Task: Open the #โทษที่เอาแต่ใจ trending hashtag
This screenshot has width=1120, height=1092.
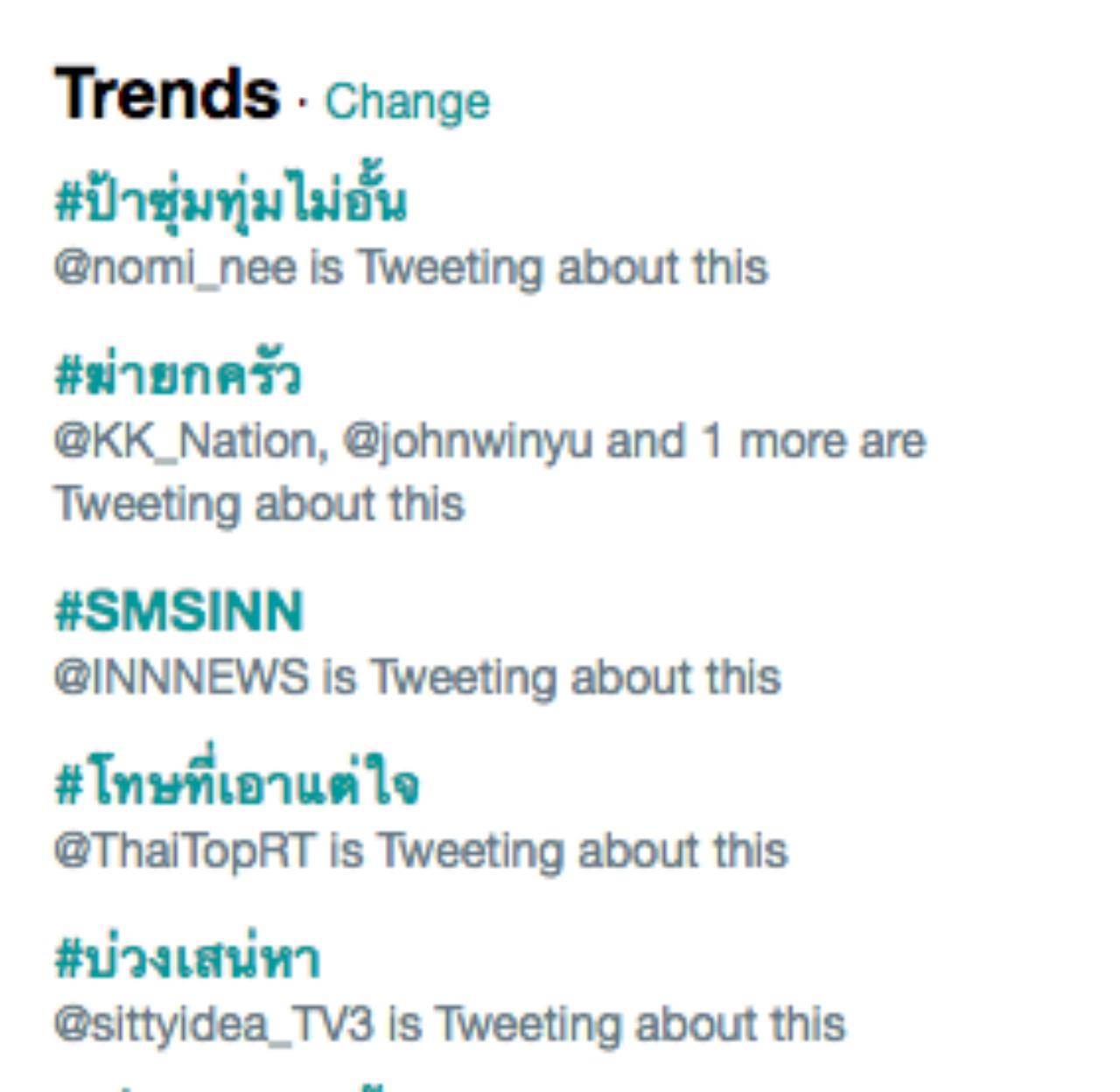Action: (x=236, y=784)
